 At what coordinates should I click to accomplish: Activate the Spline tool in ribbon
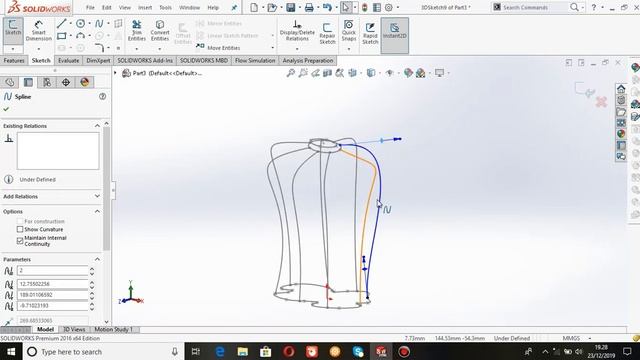(99, 24)
